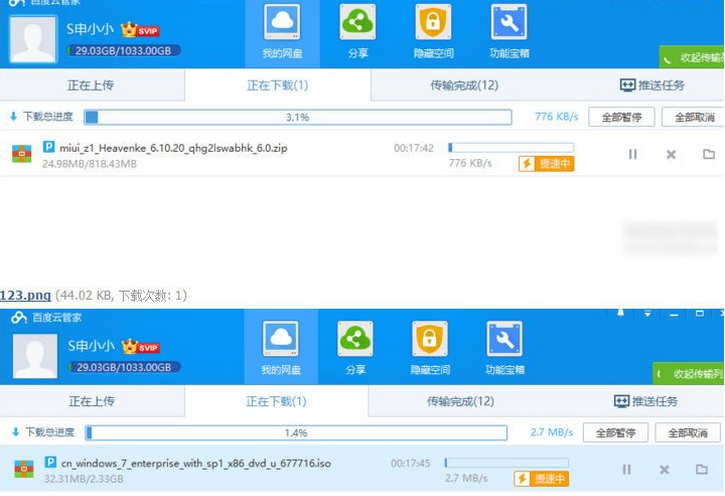725x496 pixels.
Task: Click size text 24.98MB/818.43MB
Action: [x=89, y=164]
